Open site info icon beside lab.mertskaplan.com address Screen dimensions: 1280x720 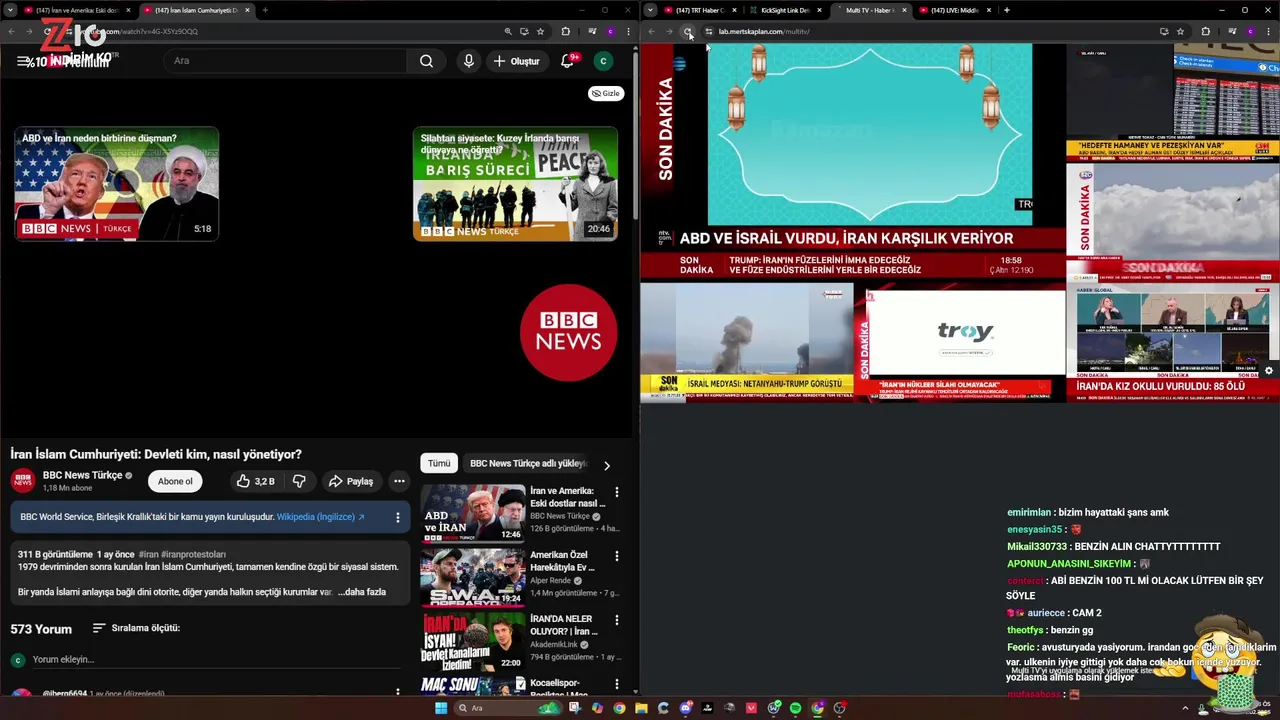(708, 31)
